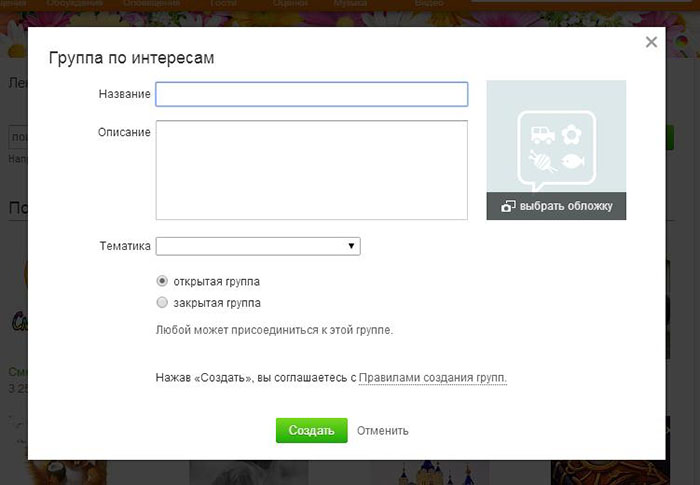Click the green Создать button

point(312,431)
